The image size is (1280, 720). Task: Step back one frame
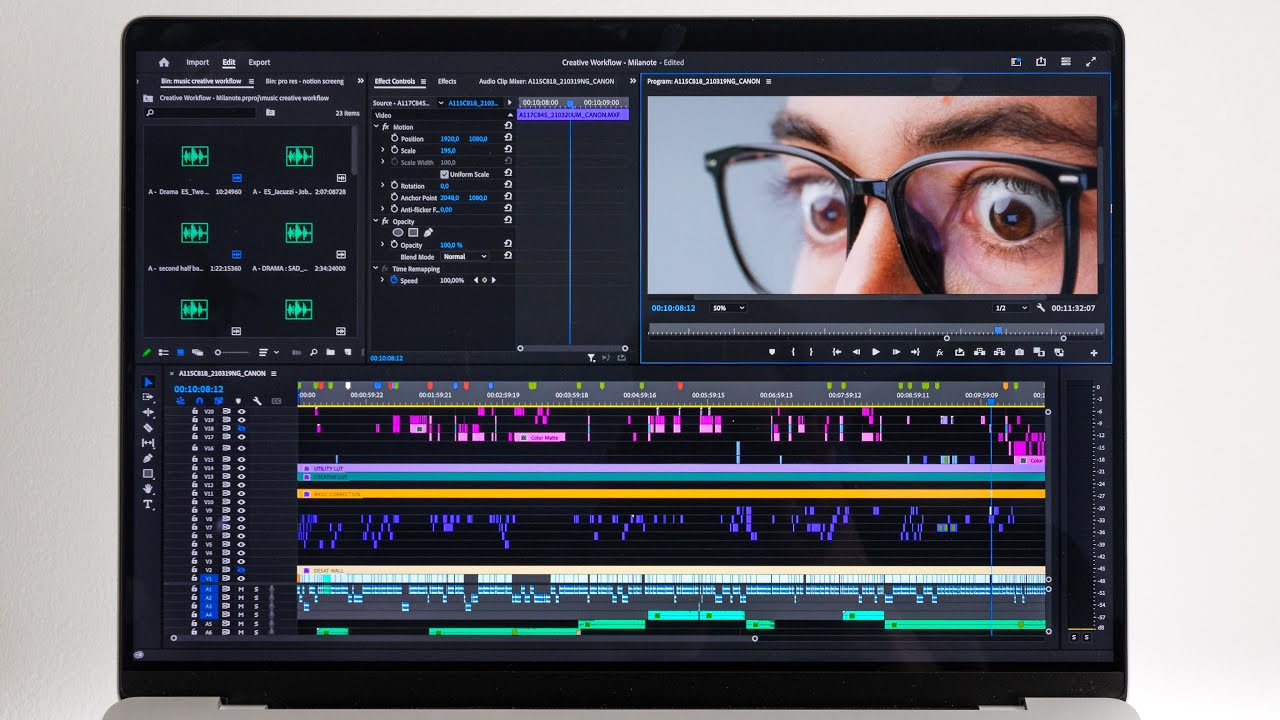tap(856, 352)
